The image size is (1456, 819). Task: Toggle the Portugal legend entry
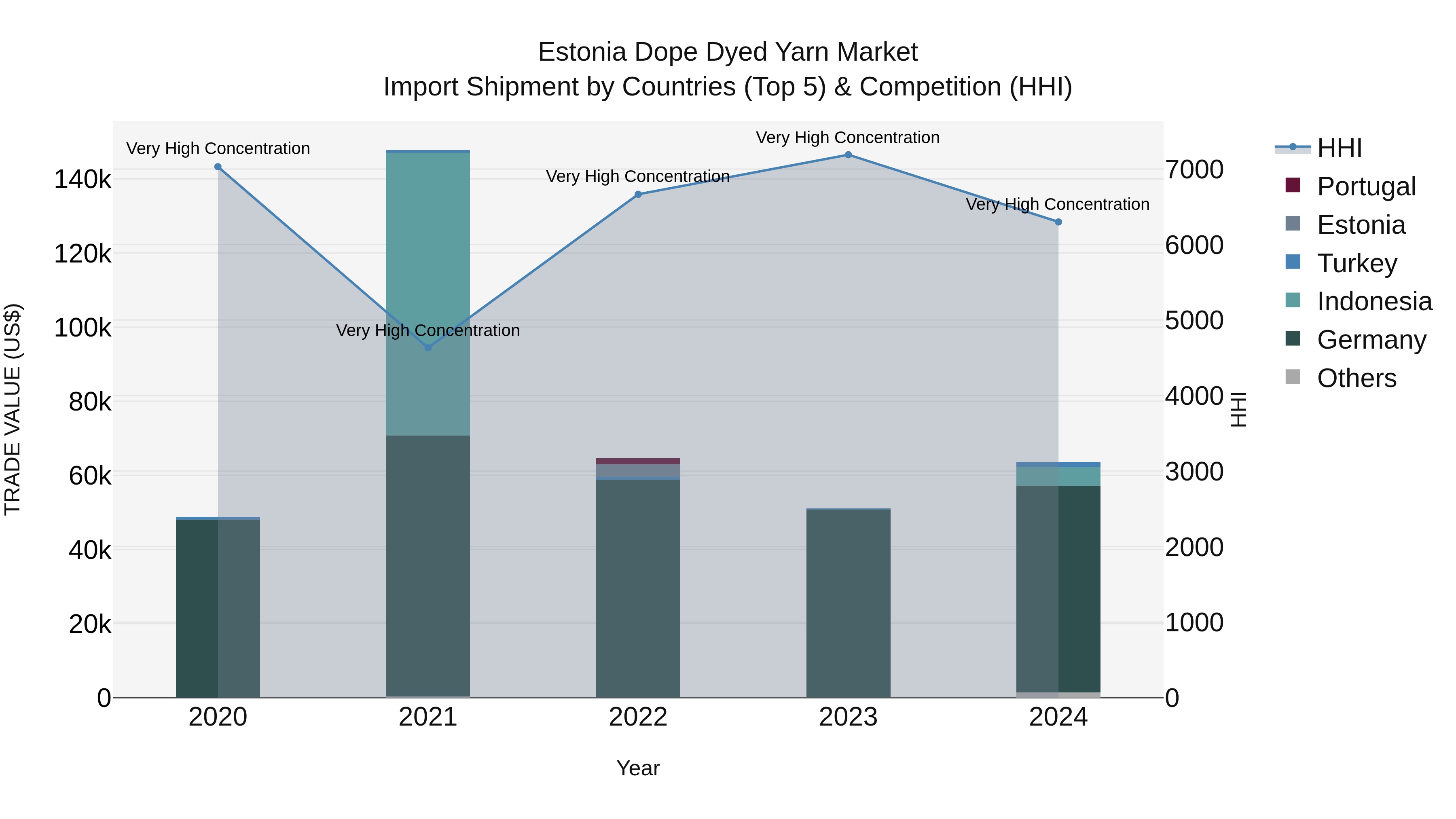tap(1350, 186)
